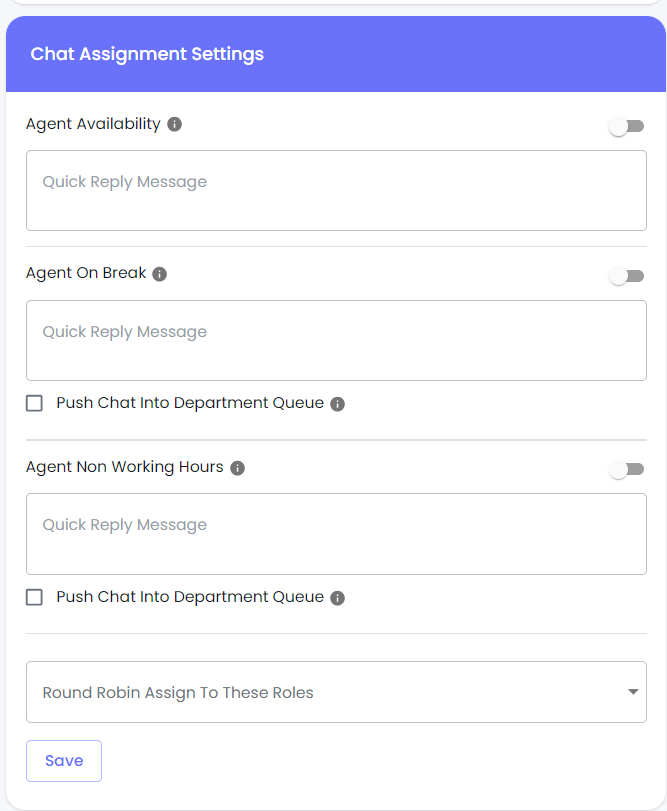
Task: Click Push Chat info icon under Agent On Break
Action: point(337,404)
